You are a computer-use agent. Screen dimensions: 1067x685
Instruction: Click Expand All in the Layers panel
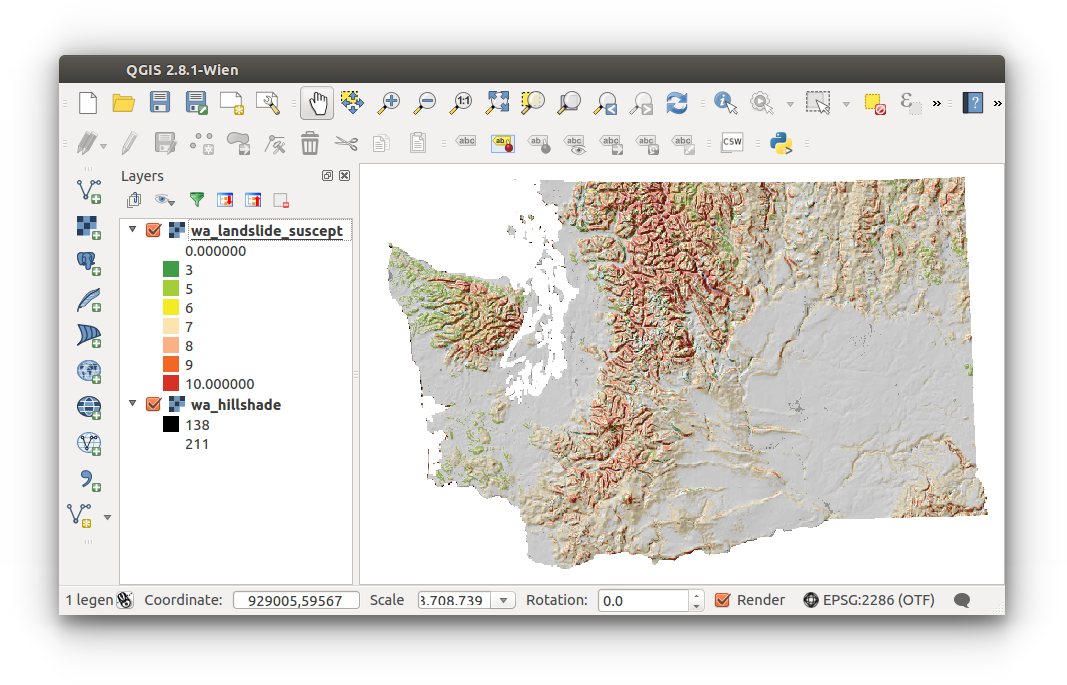pyautogui.click(x=224, y=200)
